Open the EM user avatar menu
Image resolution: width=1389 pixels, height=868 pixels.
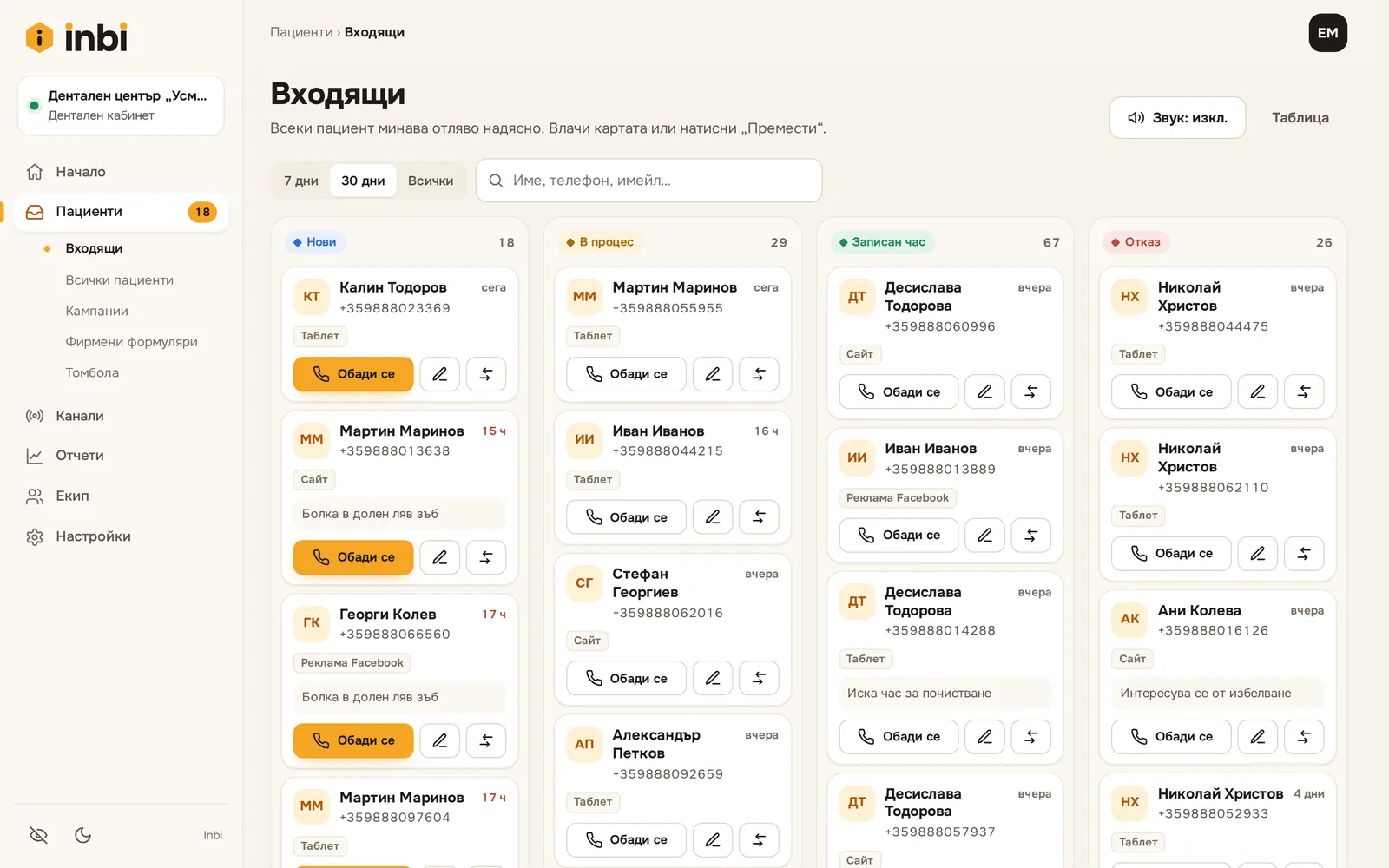click(1328, 33)
